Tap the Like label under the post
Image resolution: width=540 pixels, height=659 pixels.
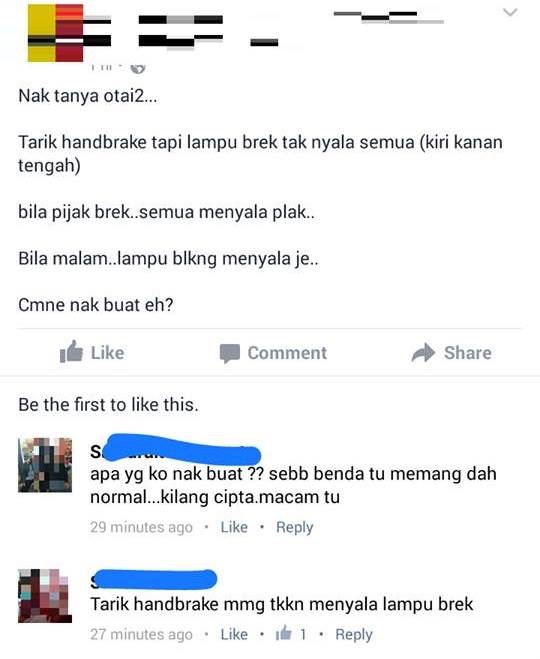pyautogui.click(x=108, y=353)
